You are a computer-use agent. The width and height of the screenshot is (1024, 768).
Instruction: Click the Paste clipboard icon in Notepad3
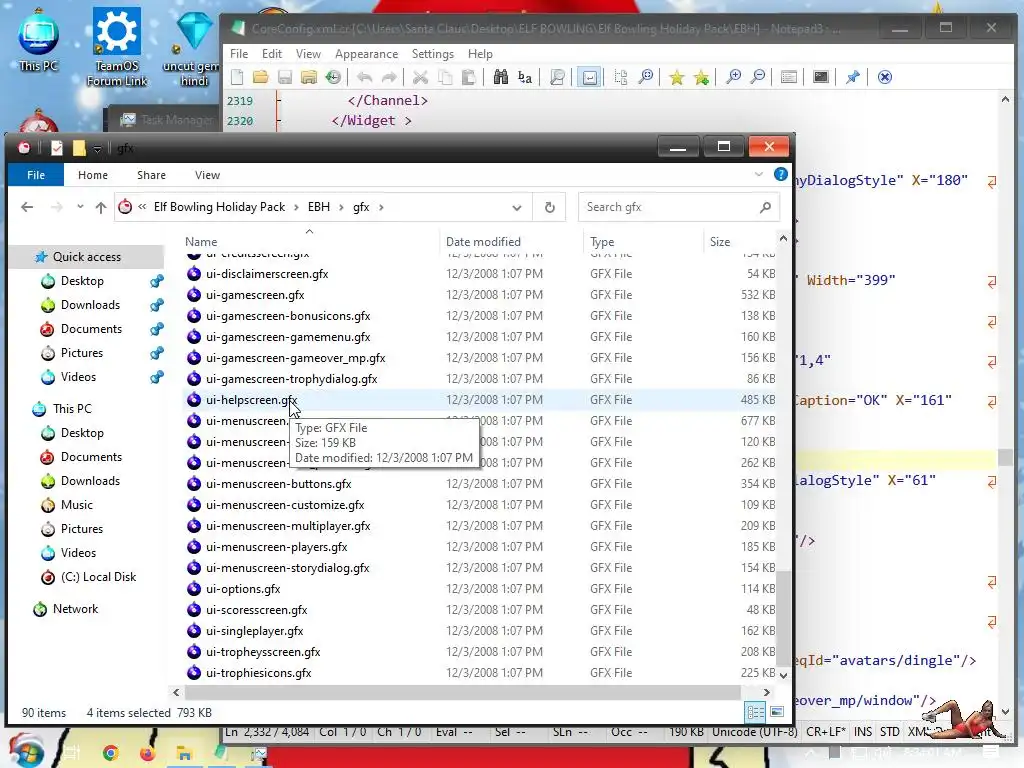(x=468, y=77)
